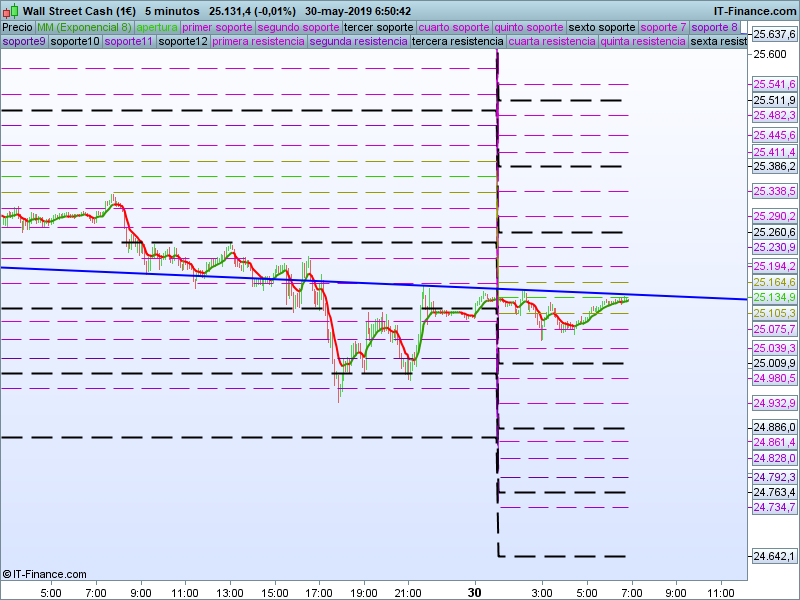Click the candlestick chart icon in title
Viewport: 800px width, 600px height.
click(x=10, y=11)
